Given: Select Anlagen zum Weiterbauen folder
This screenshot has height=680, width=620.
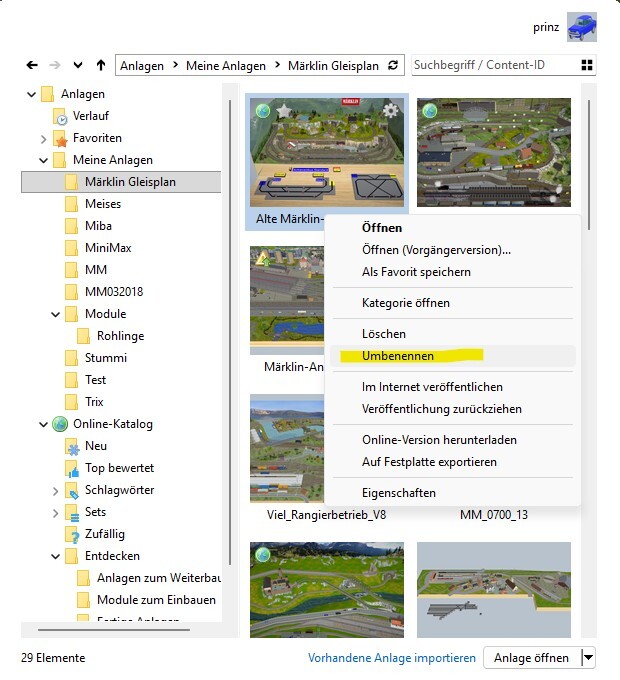Looking at the screenshot, I should coord(159,578).
